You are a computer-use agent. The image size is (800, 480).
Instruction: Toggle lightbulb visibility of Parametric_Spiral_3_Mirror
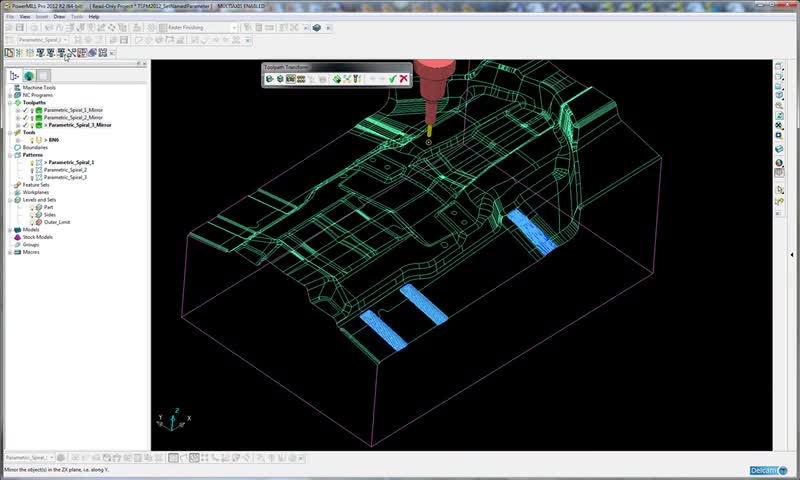[x=32, y=125]
